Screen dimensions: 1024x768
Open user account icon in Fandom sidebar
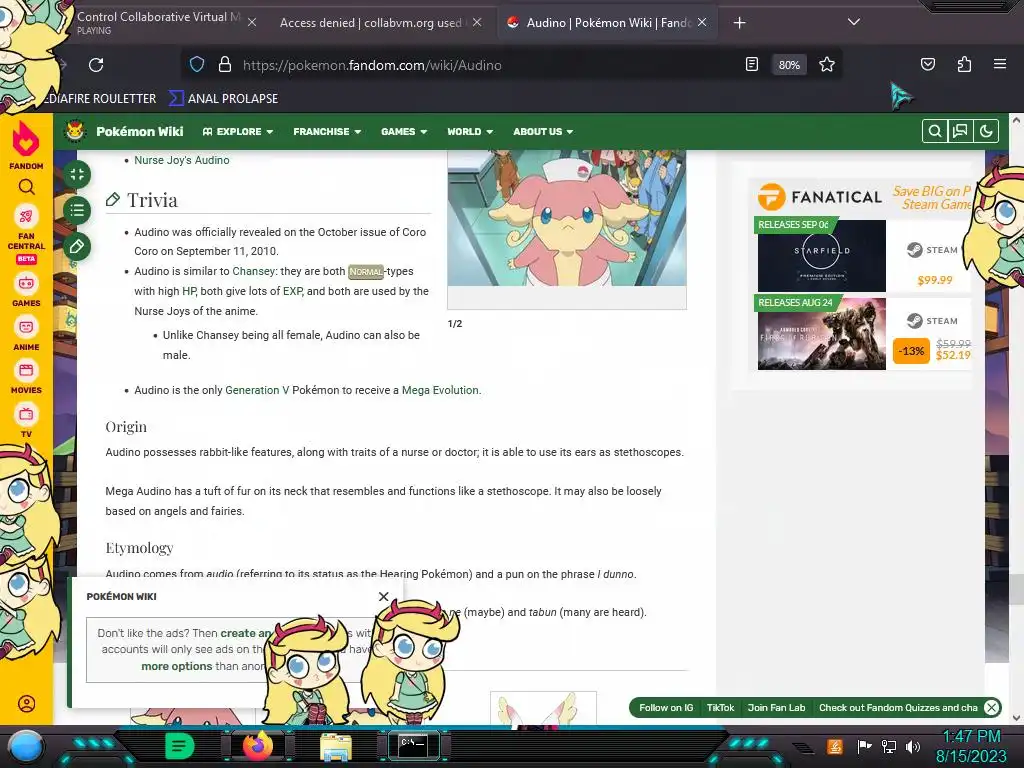point(26,704)
